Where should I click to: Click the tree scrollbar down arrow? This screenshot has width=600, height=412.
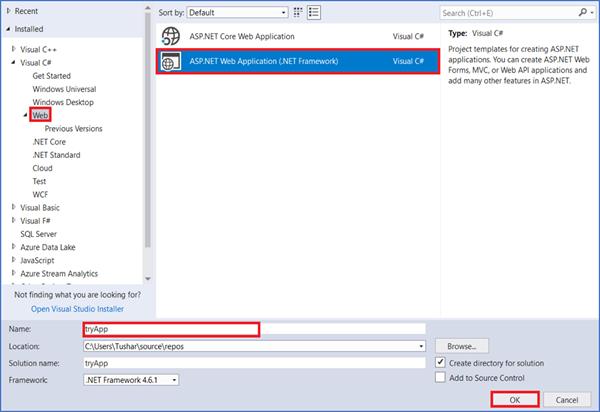tap(148, 279)
